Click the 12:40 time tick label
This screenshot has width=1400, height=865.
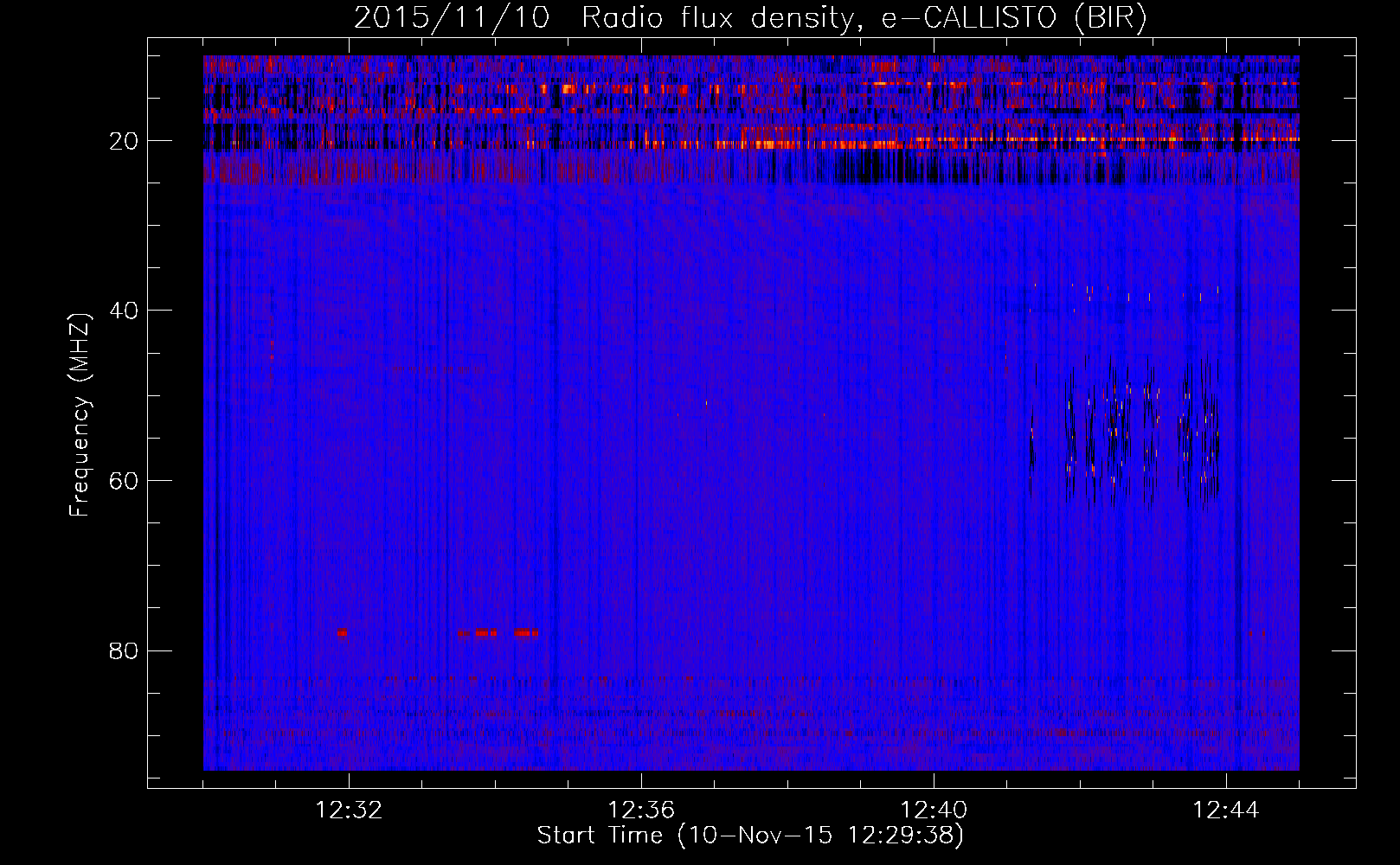pos(934,811)
